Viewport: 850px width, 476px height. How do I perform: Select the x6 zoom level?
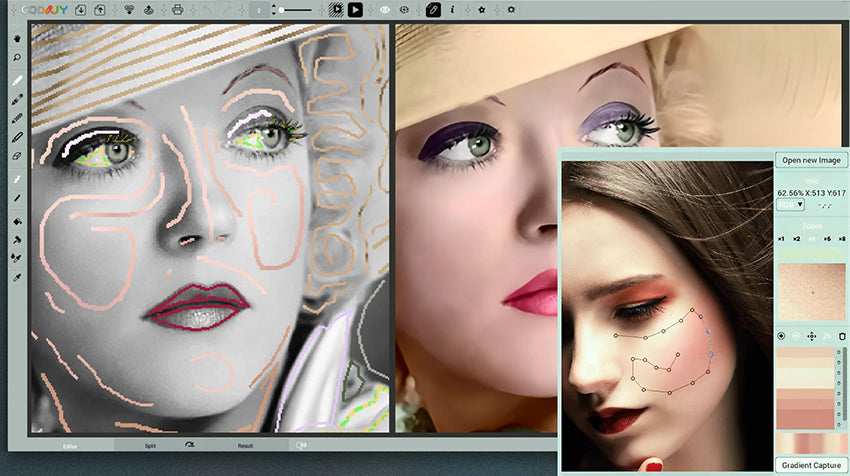827,239
